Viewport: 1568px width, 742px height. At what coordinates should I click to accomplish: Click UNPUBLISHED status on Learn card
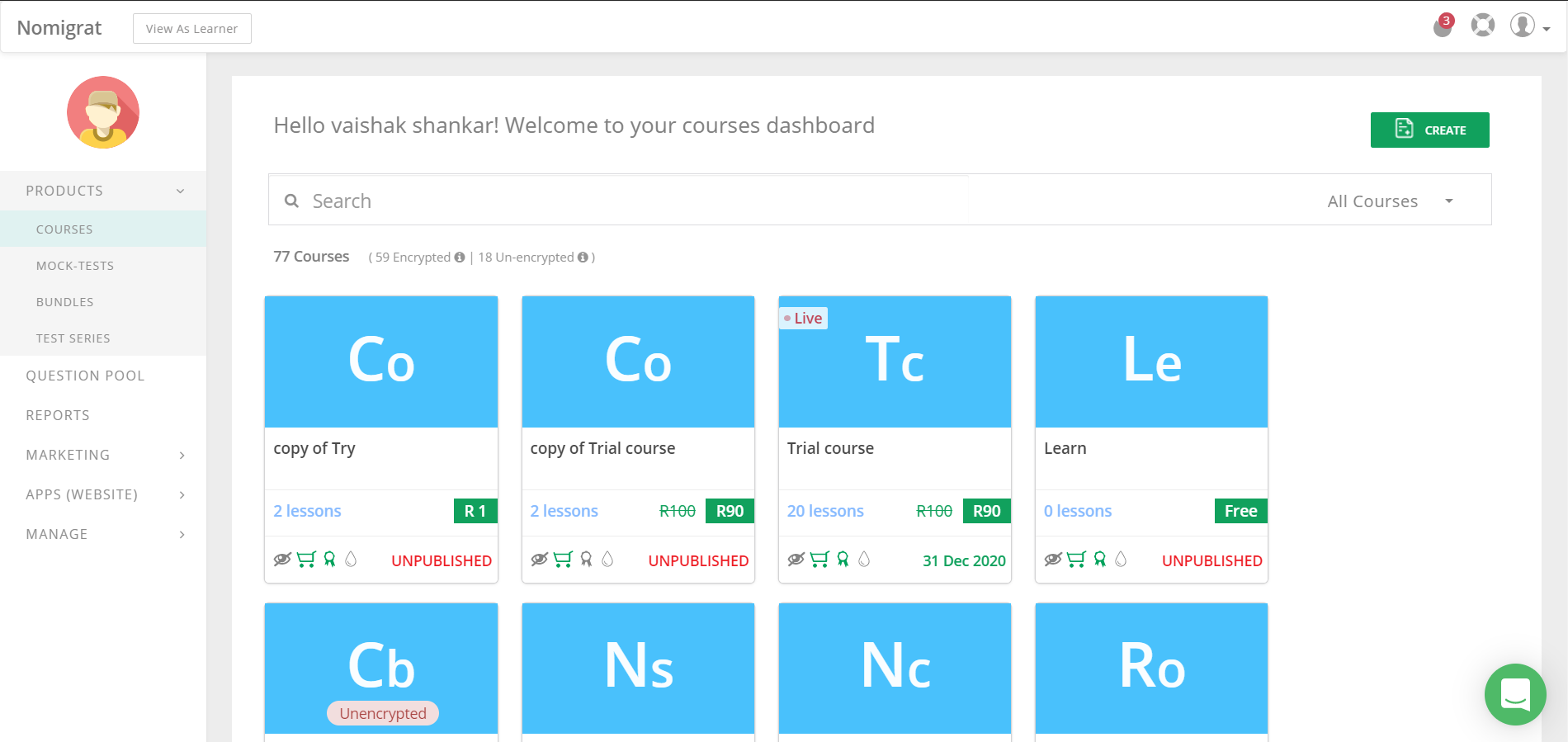click(1212, 560)
